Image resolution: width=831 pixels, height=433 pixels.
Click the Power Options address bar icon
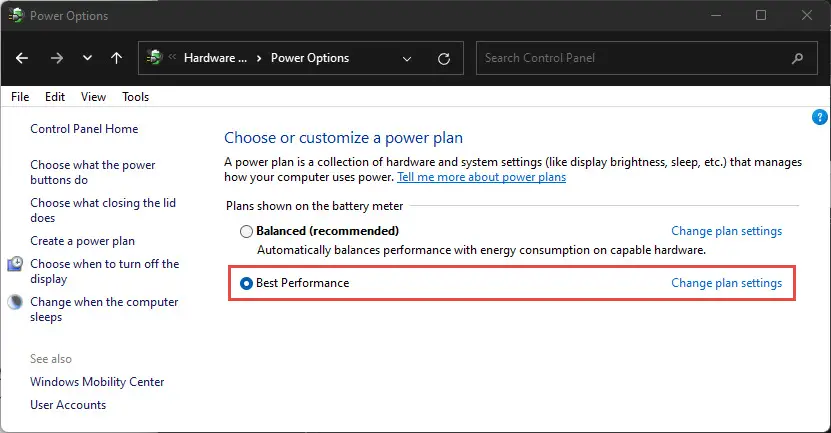155,57
